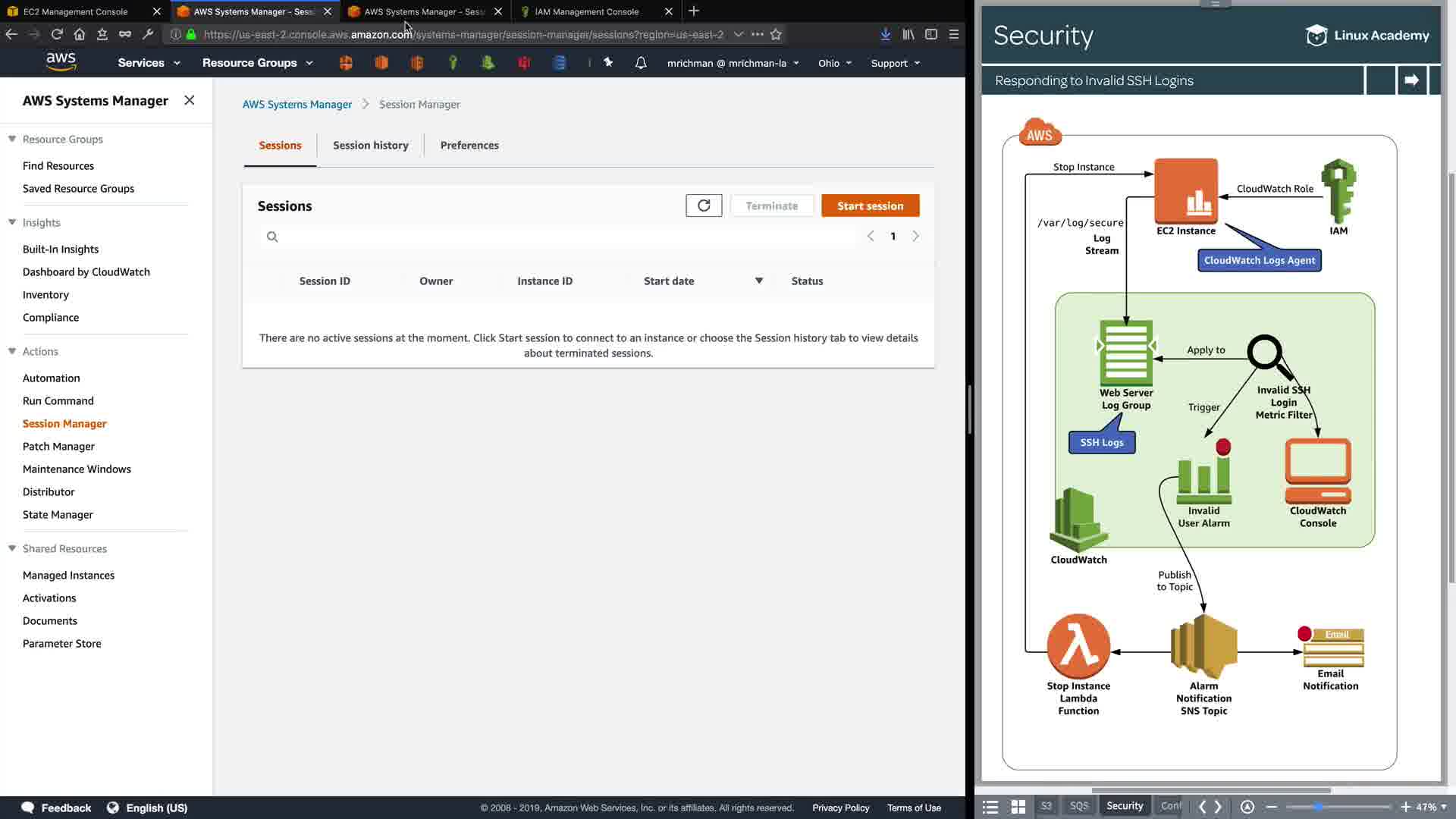Open the list view icon in viewer
Screen dimensions: 1456x819
click(x=990, y=807)
